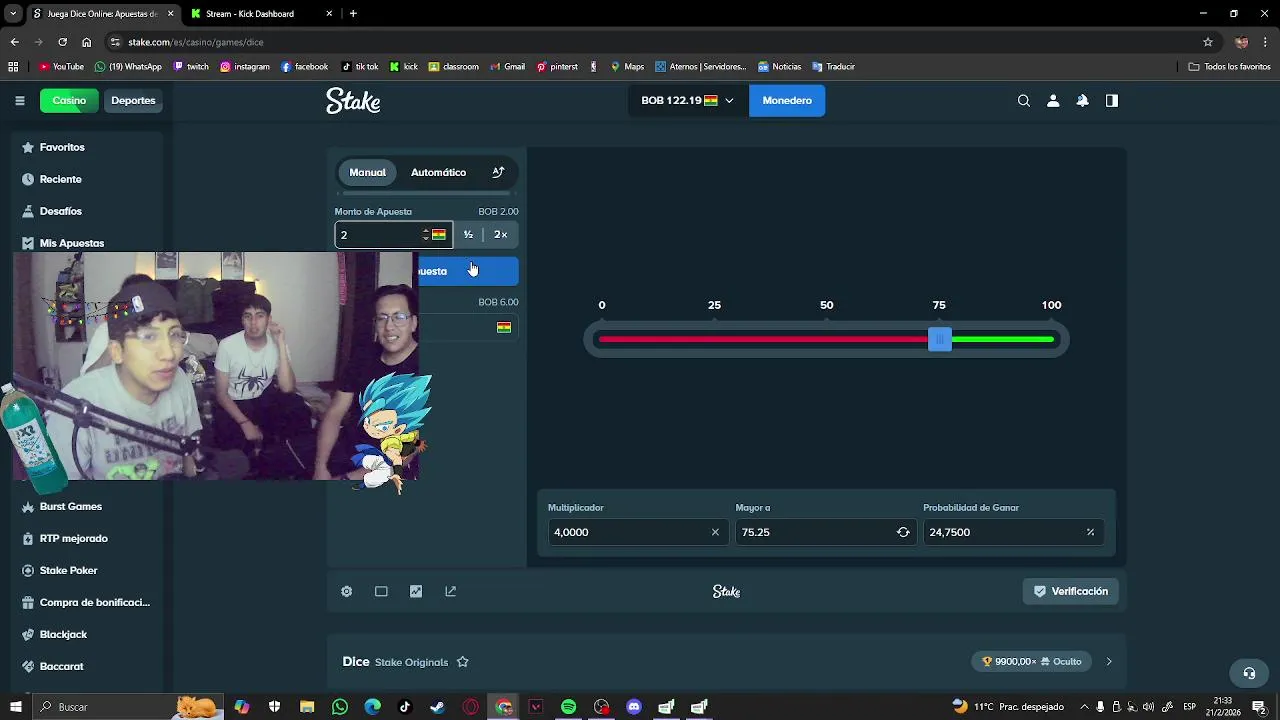This screenshot has height=720, width=1280.
Task: Select the Automático betting mode
Action: pos(438,172)
